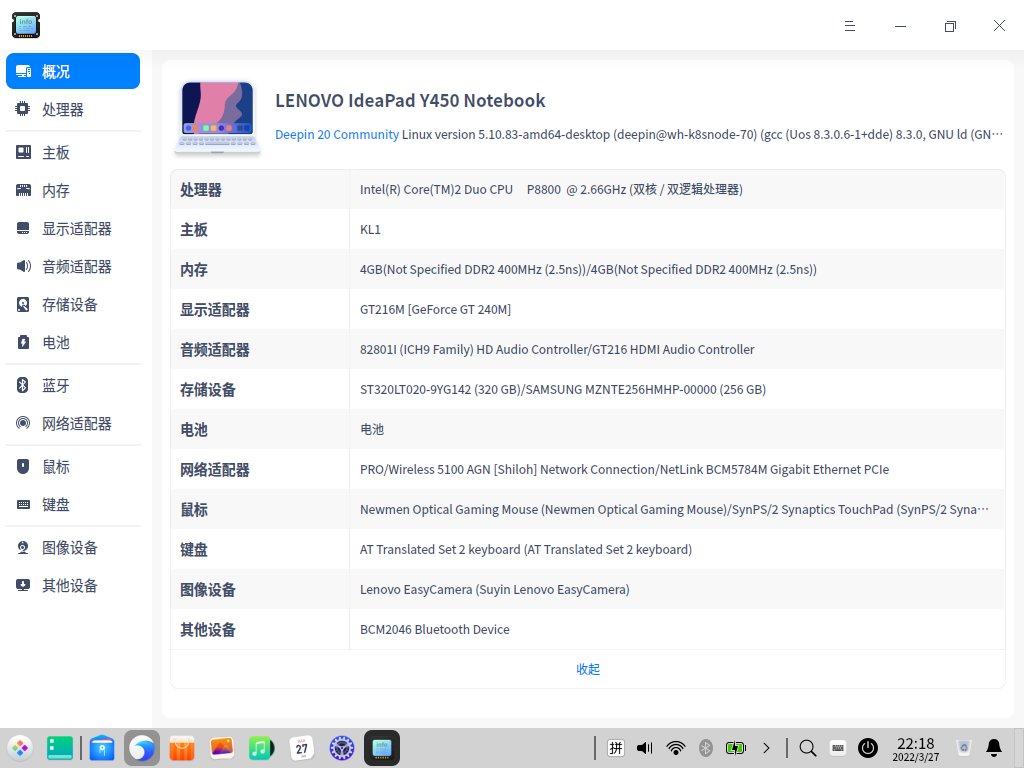Screen dimensions: 1024x768
Task: Click the 键盘 keyboard icon in sidebar
Action: tap(23, 504)
